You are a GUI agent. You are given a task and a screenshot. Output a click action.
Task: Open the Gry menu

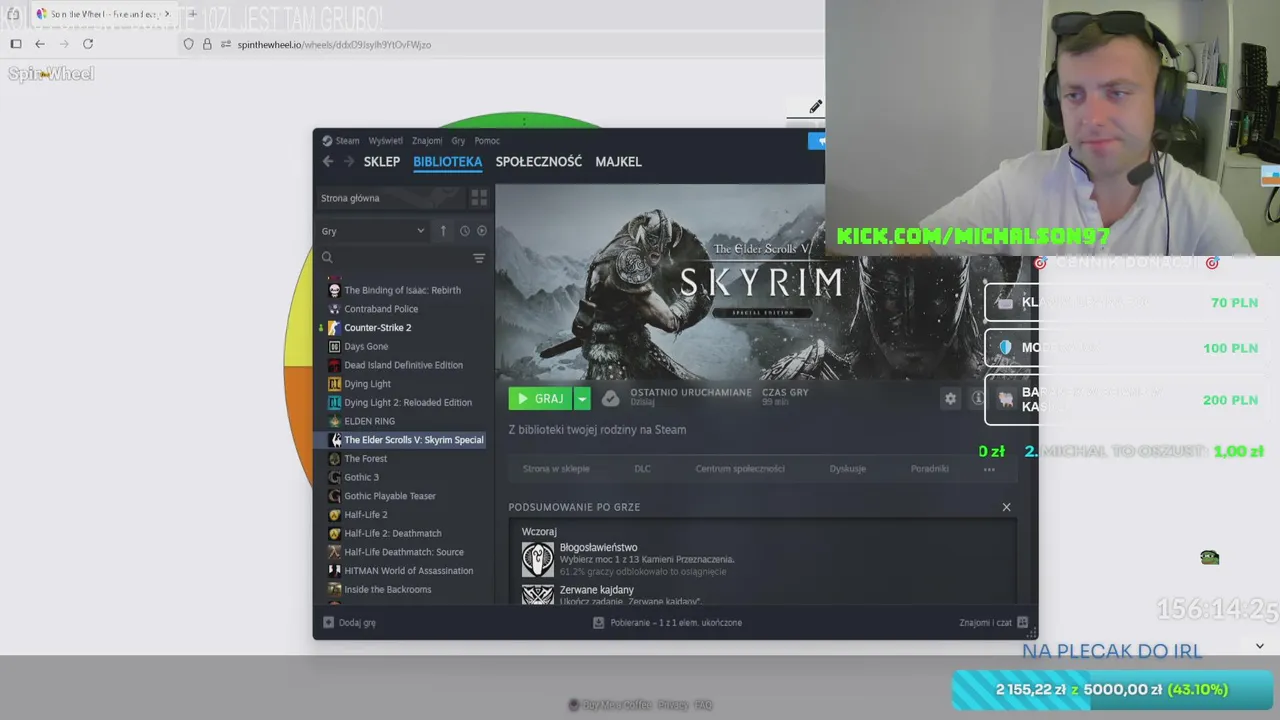pos(458,141)
